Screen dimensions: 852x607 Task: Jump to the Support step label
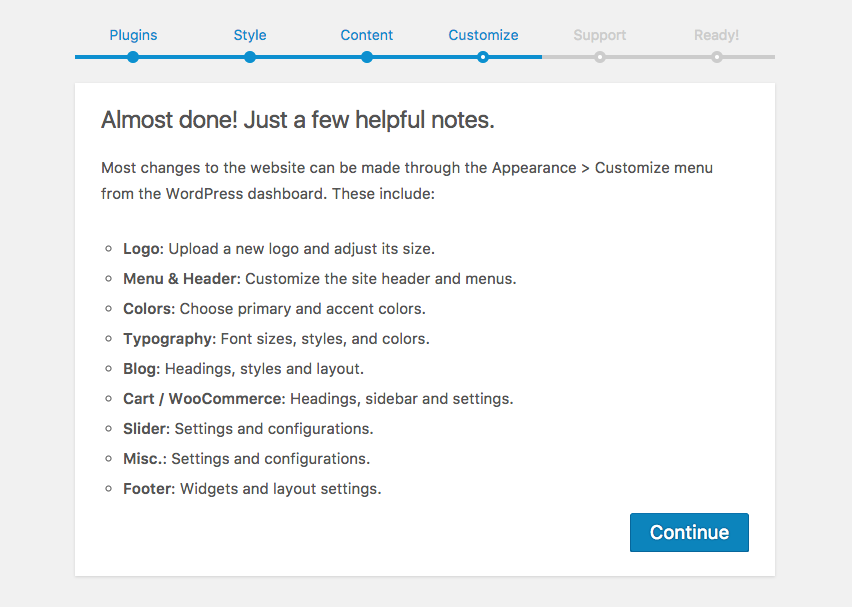599,35
